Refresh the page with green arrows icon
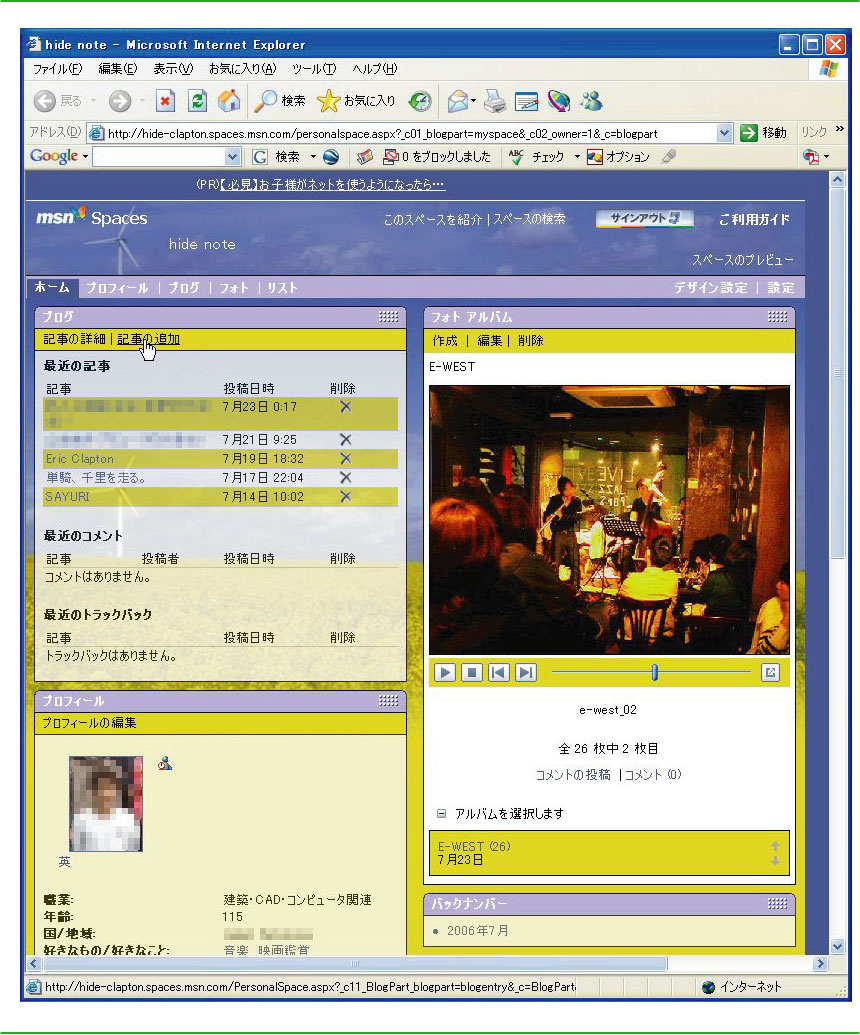This screenshot has height=1035, width=860. point(197,101)
